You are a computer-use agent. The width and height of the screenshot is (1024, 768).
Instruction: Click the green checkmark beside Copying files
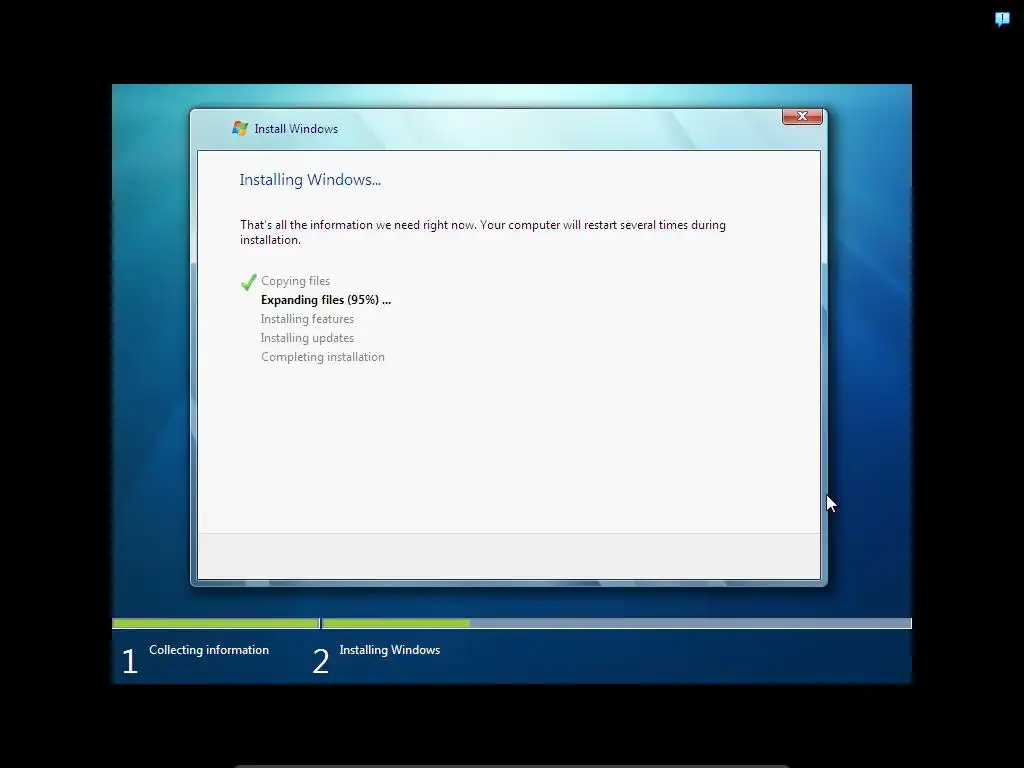pyautogui.click(x=248, y=281)
